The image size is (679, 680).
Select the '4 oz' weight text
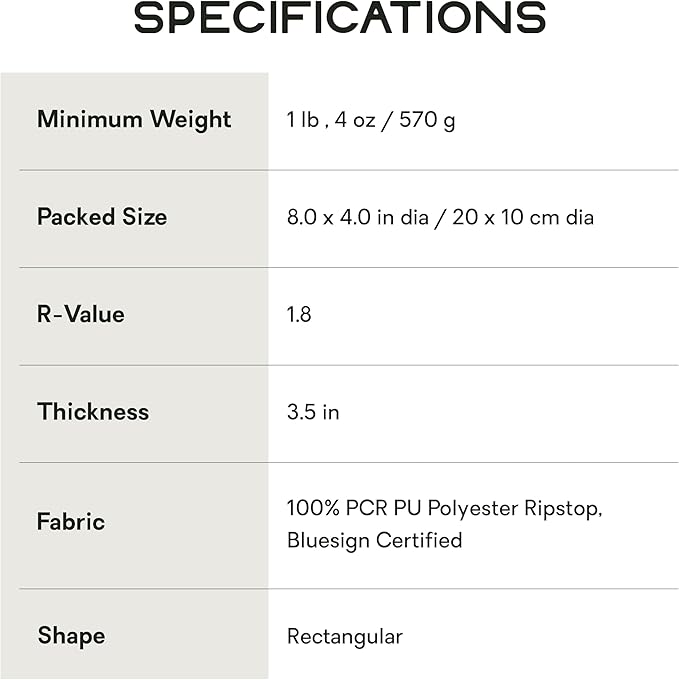(x=352, y=121)
